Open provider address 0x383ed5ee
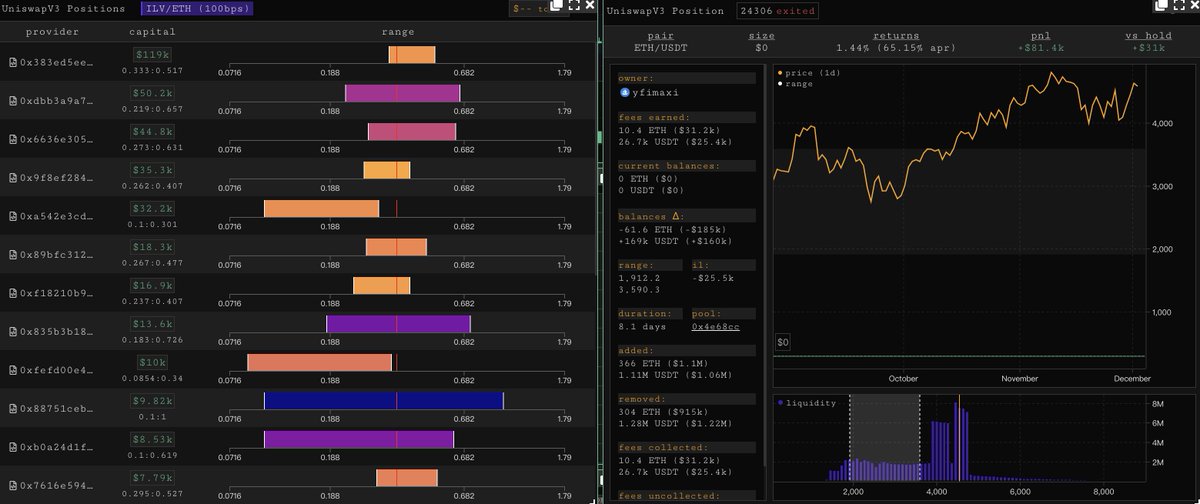This screenshot has height=504, width=1200. [57, 62]
